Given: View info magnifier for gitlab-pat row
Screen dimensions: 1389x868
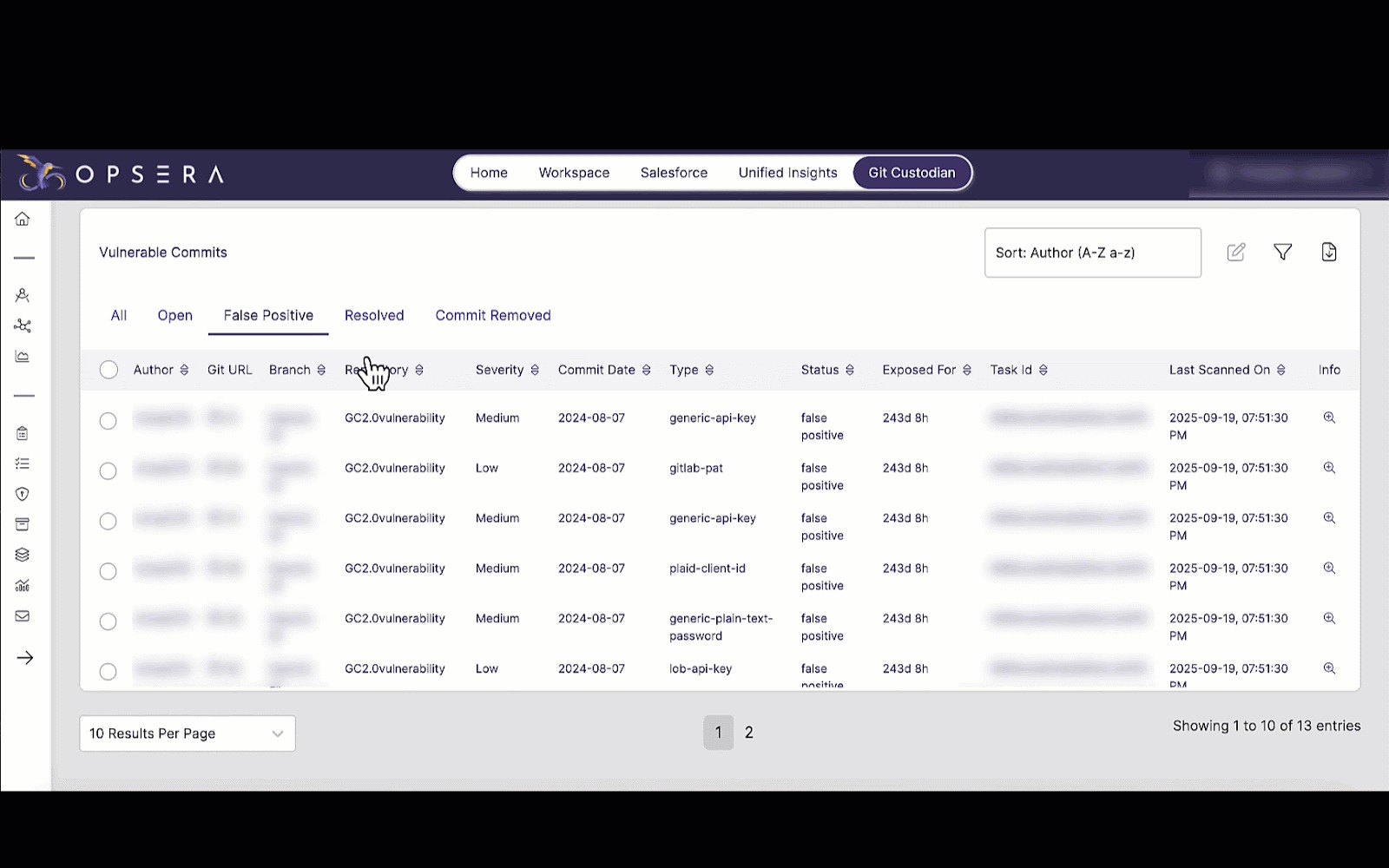Looking at the screenshot, I should click(x=1328, y=468).
